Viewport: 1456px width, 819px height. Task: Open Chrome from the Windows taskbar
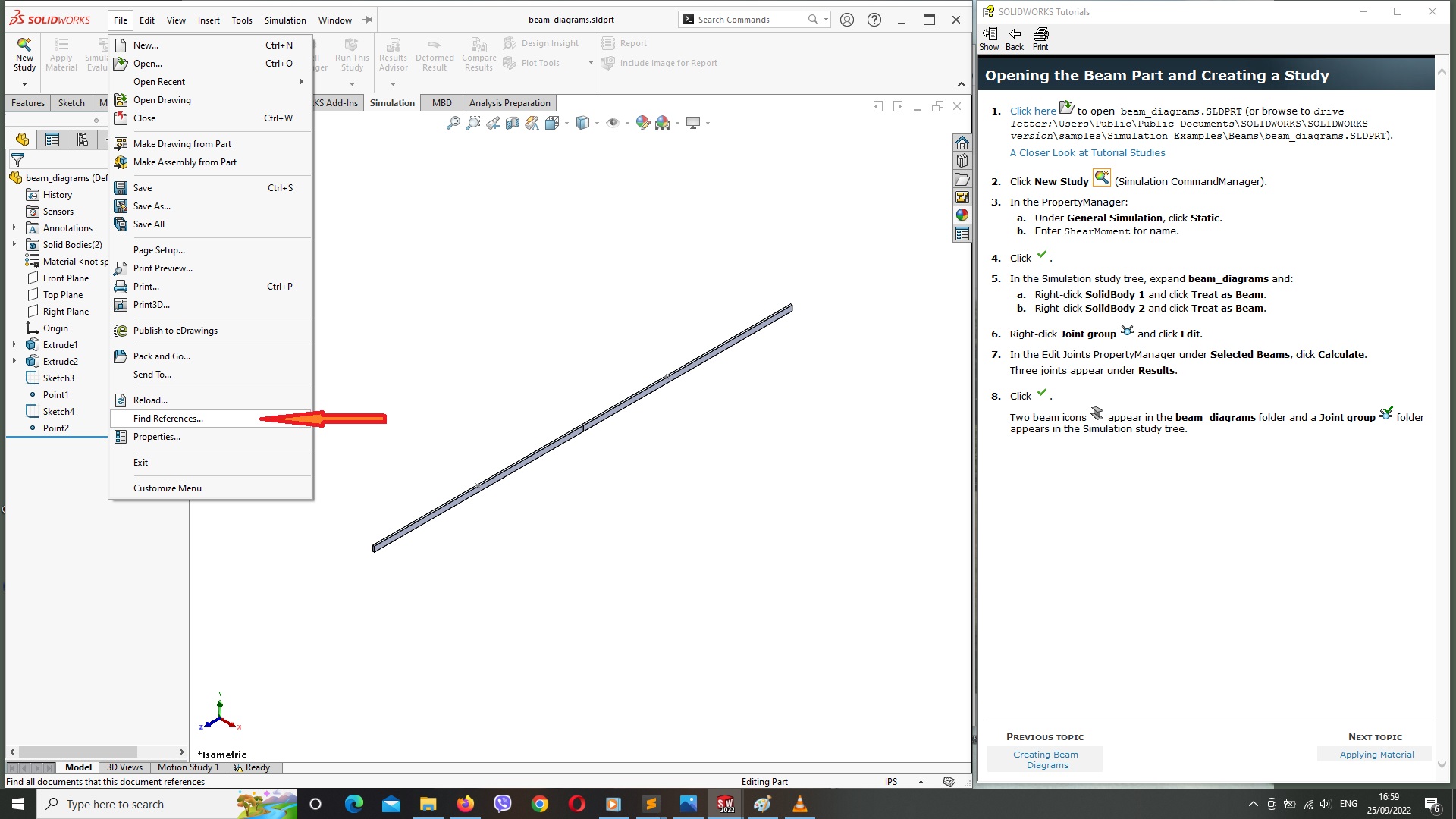(540, 805)
